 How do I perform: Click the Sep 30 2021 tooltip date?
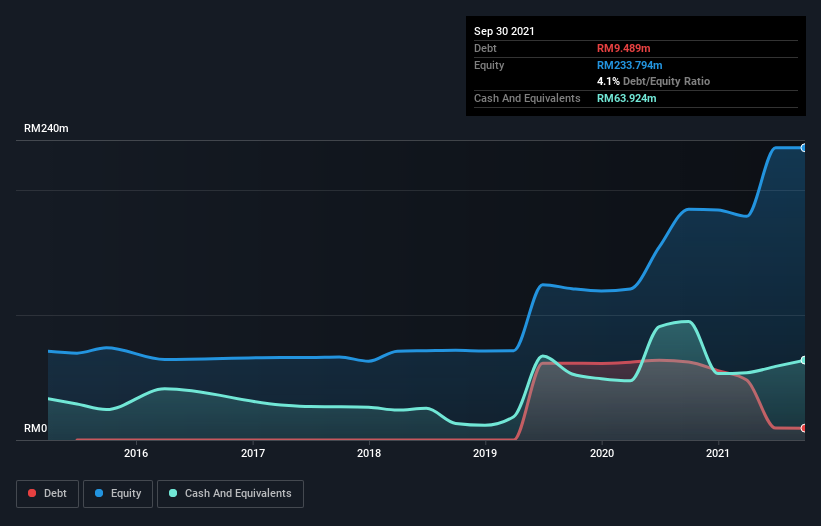tap(504, 31)
